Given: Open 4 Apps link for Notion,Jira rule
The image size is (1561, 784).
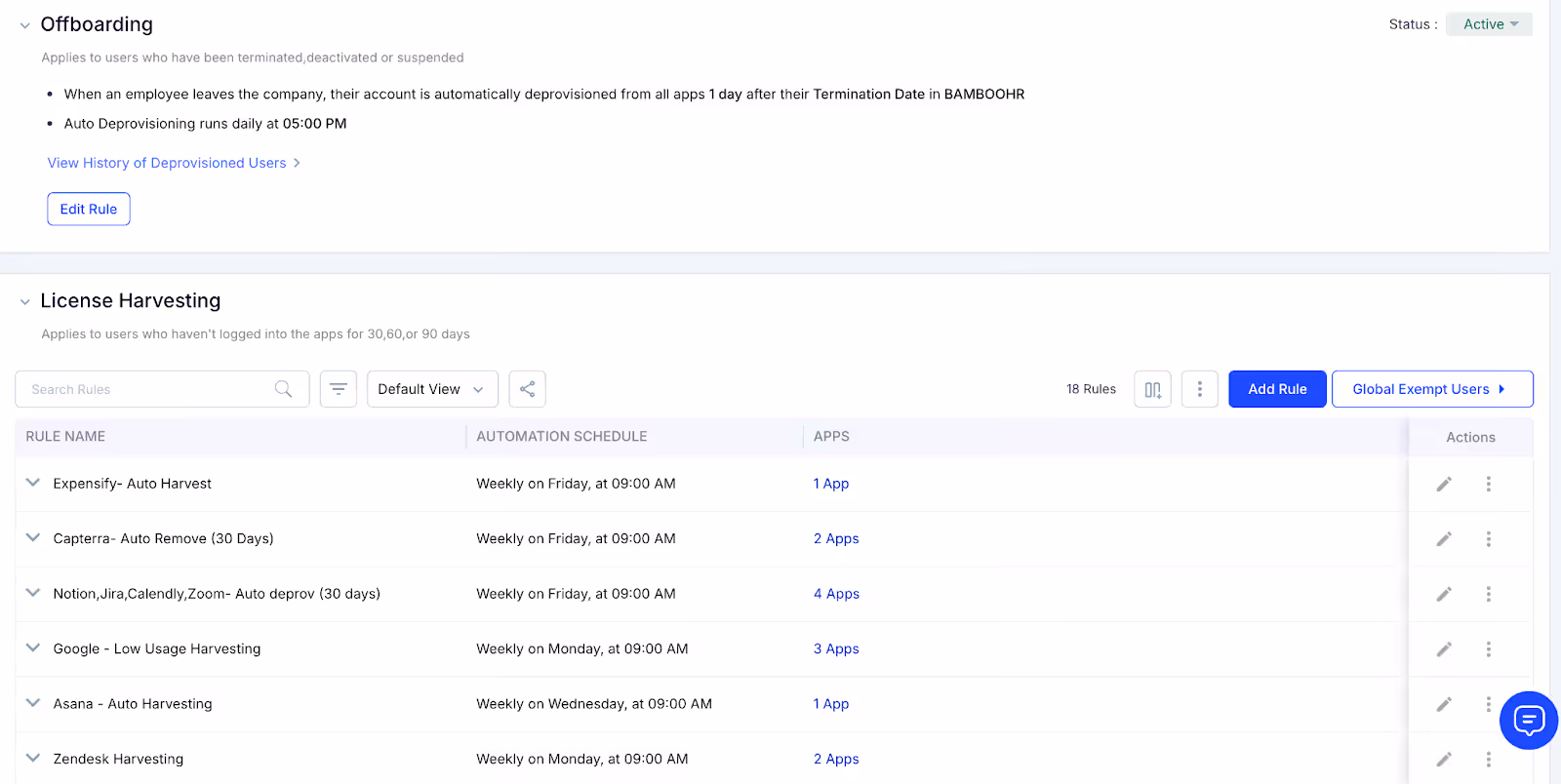Looking at the screenshot, I should pyautogui.click(x=836, y=594).
